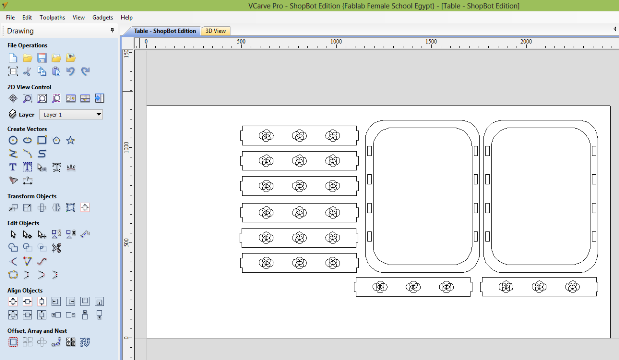Fit curves to vectors icon
This screenshot has width=619, height=360.
[42, 261]
